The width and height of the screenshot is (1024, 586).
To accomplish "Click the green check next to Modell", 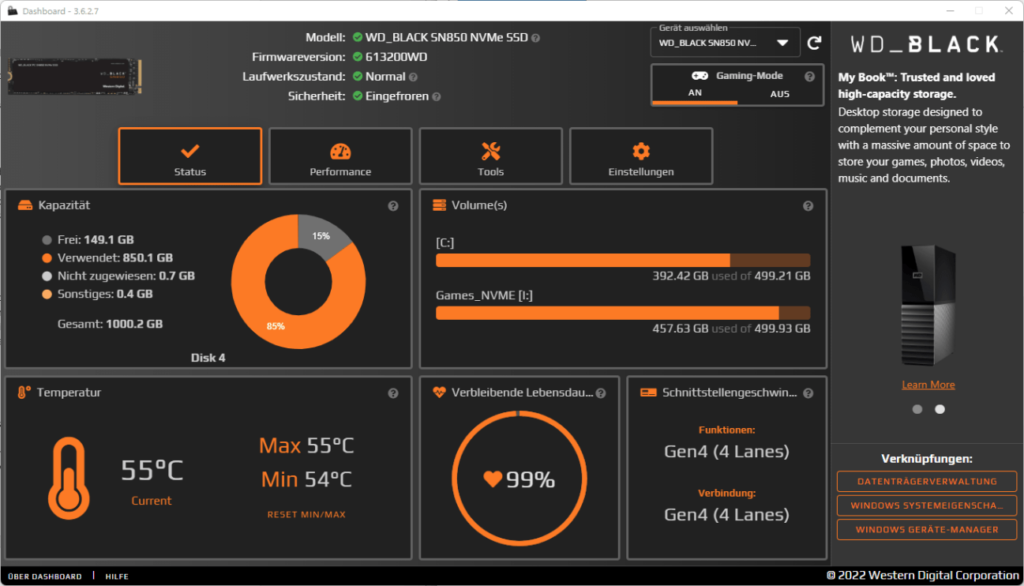I will 357,38.
